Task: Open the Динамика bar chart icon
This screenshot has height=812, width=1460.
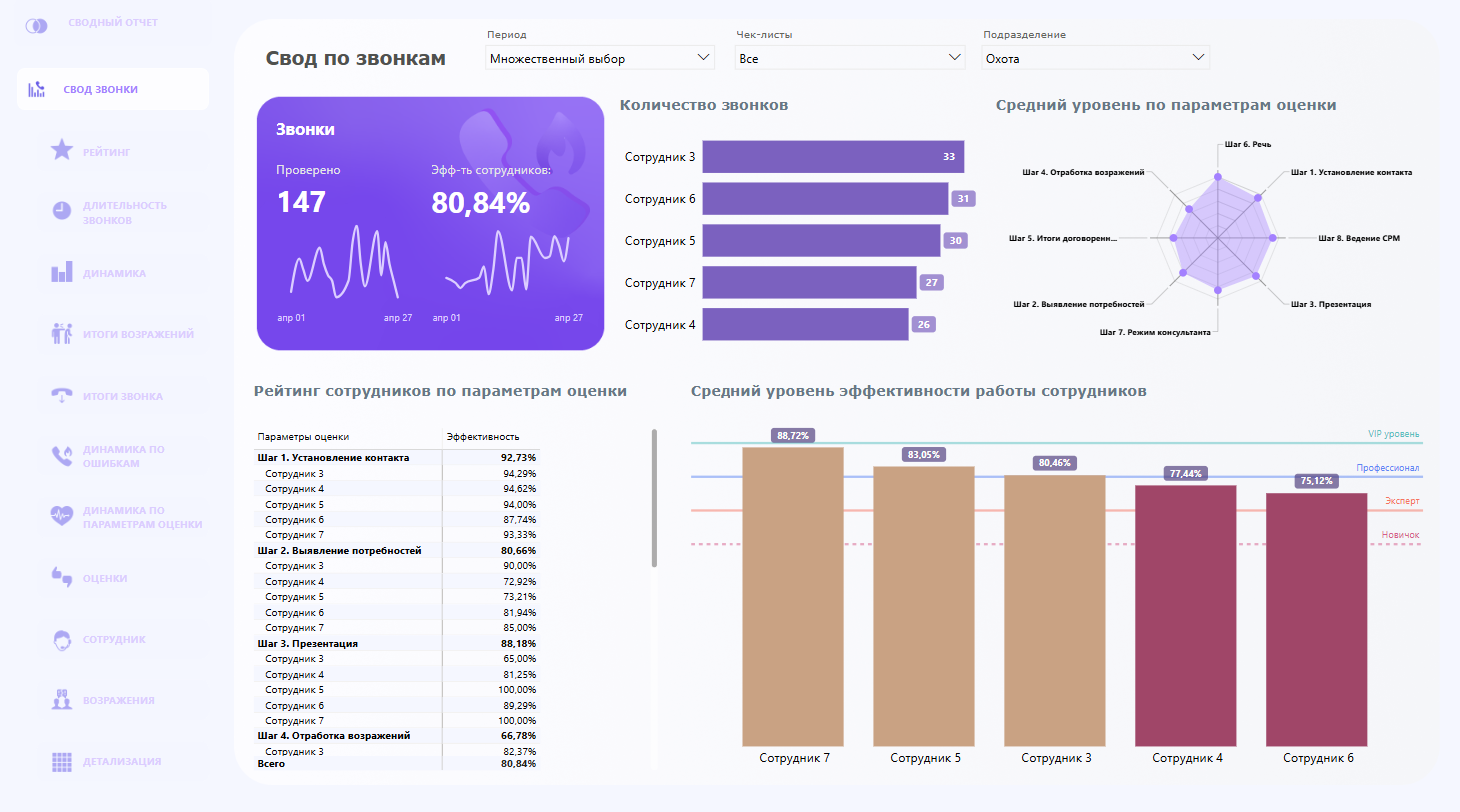Action: (62, 272)
